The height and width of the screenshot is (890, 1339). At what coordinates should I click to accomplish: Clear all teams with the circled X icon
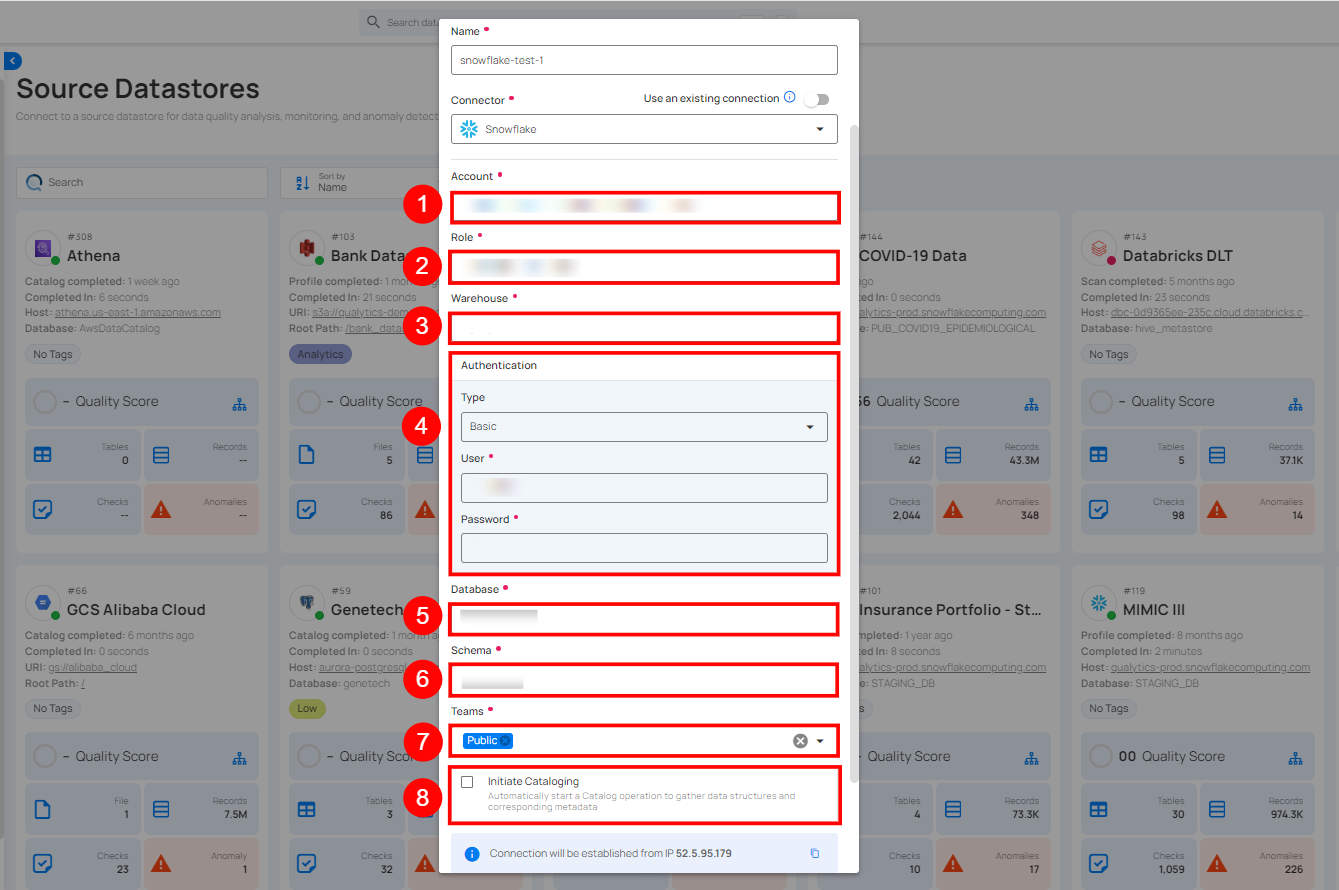800,741
